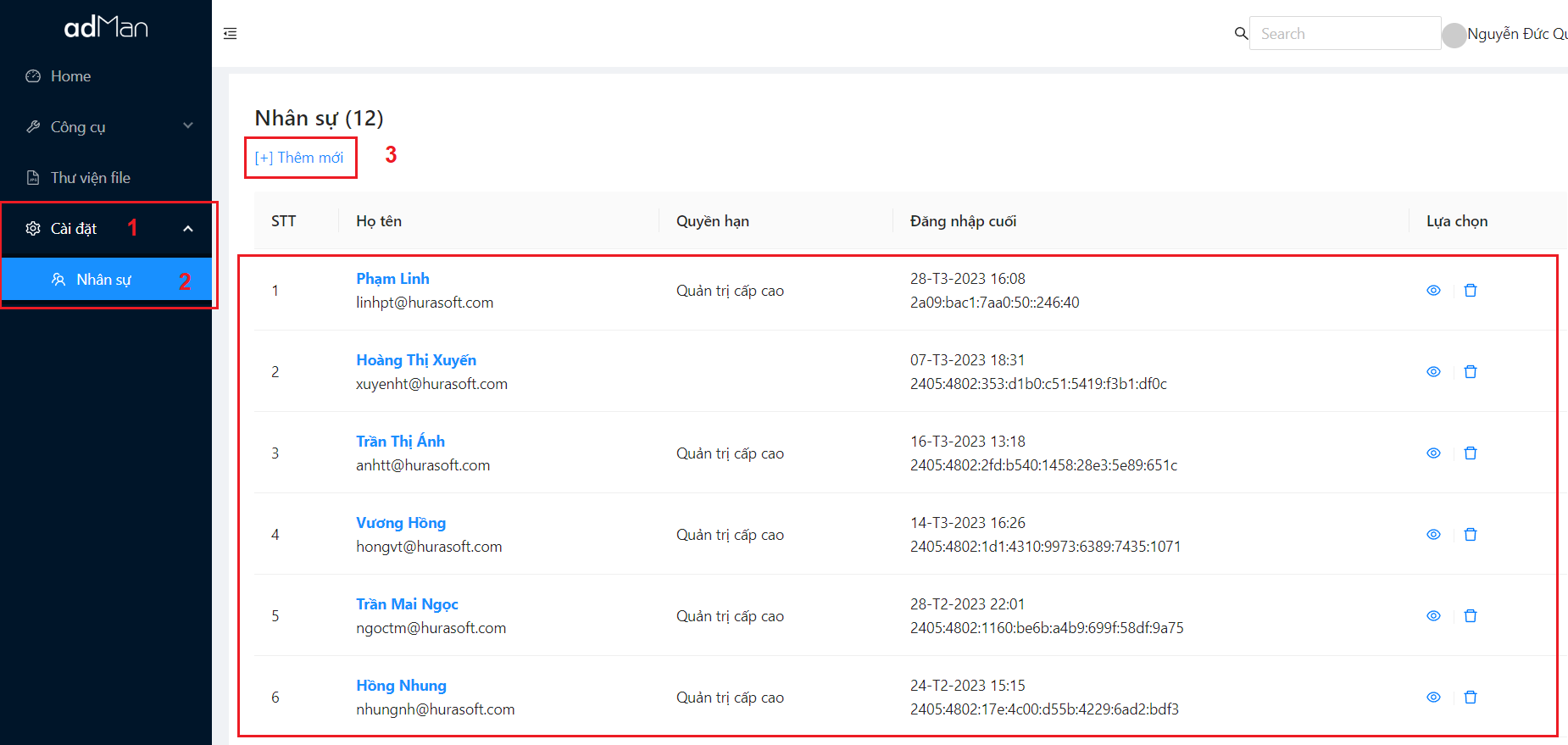Click eye icon in Vương Hồng row

pyautogui.click(x=1433, y=535)
